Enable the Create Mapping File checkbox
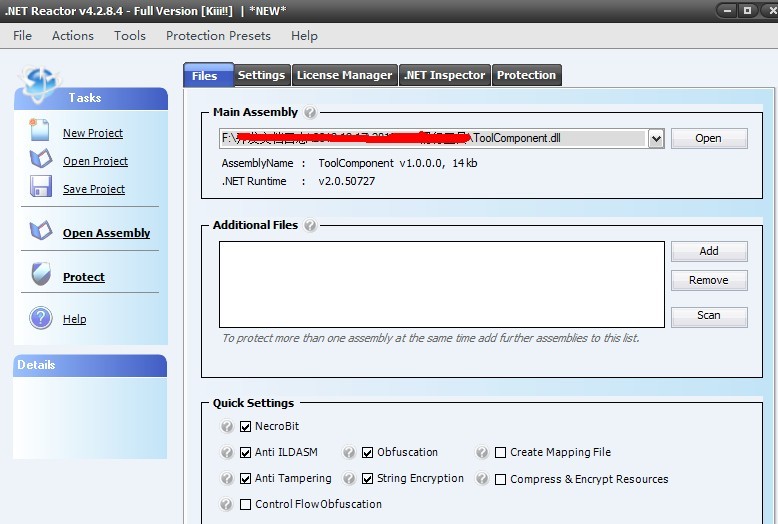The width and height of the screenshot is (778, 524). 501,453
